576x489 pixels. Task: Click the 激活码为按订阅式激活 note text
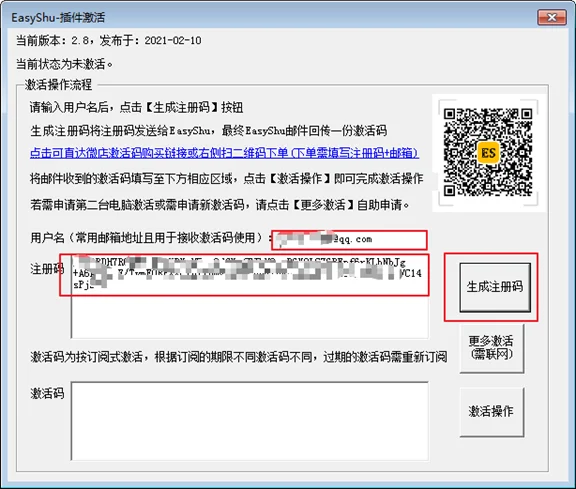tap(239, 357)
